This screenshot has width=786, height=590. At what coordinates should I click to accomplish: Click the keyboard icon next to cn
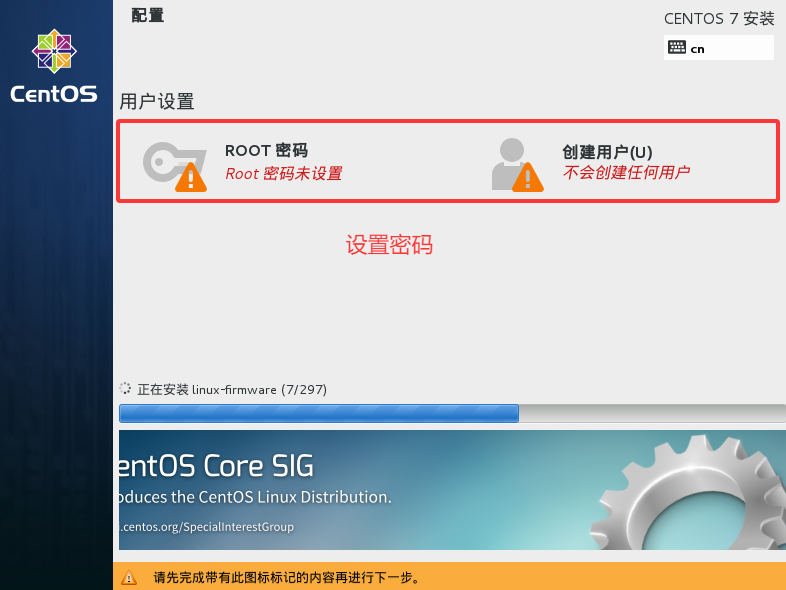[x=677, y=48]
